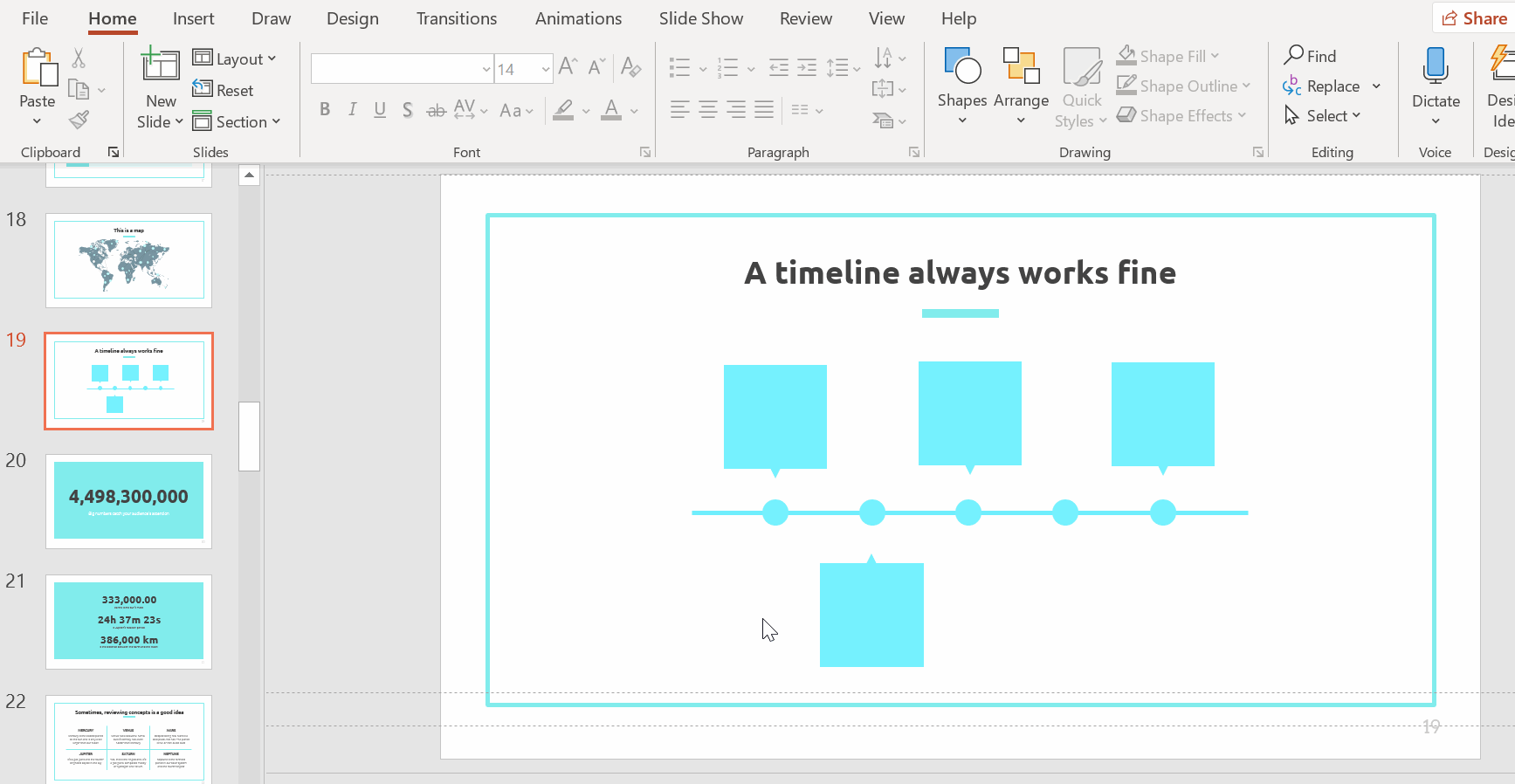
Task: Switch to the Insert tab
Action: click(x=193, y=18)
